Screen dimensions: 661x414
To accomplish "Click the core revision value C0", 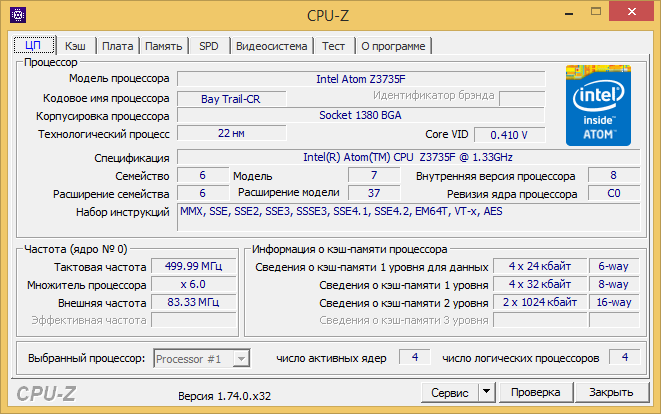I will tap(614, 193).
